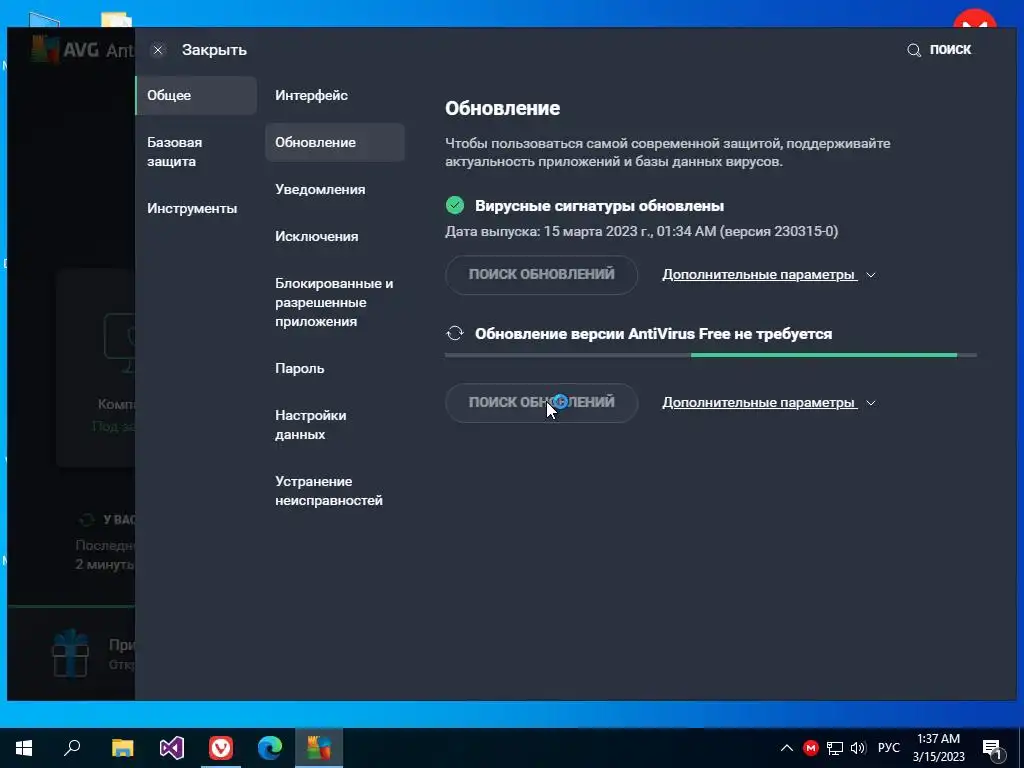
Task: Click release date text with version 230315-0
Action: tap(641, 231)
